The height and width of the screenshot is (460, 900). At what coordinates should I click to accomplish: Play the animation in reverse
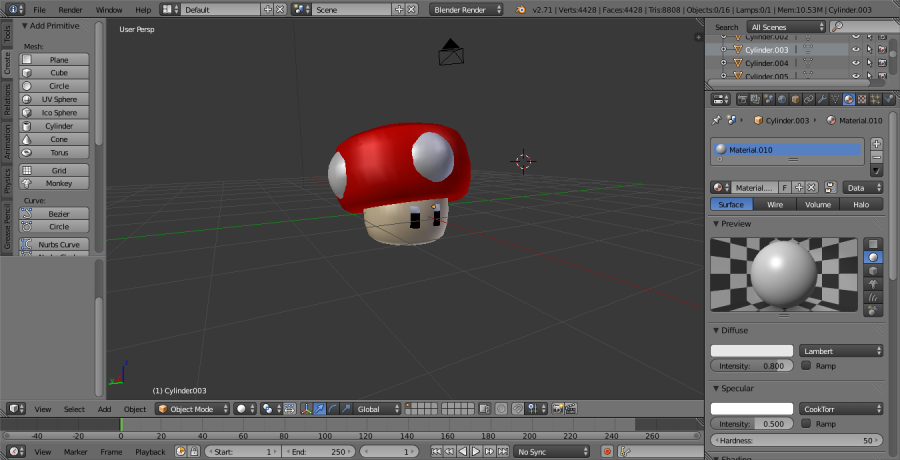coord(463,452)
